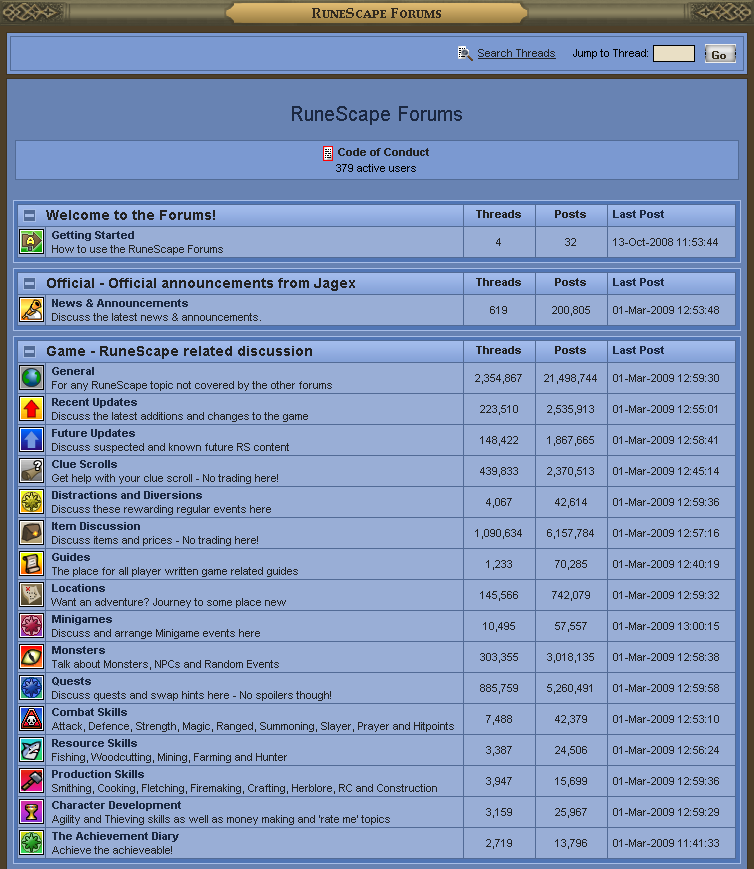Click the Item Discussion bag icon

[x=32, y=533]
